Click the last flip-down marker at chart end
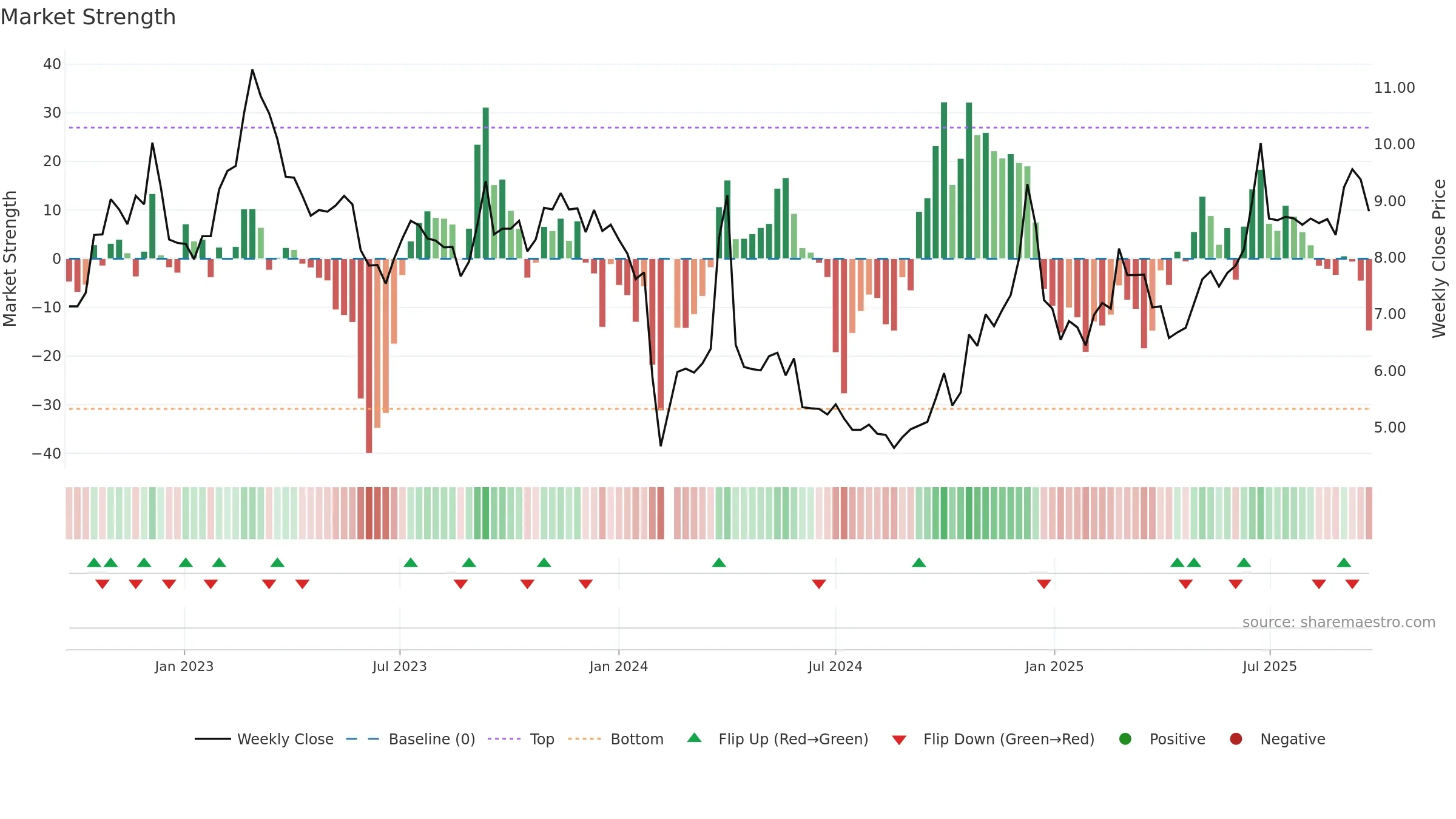 click(x=1352, y=584)
